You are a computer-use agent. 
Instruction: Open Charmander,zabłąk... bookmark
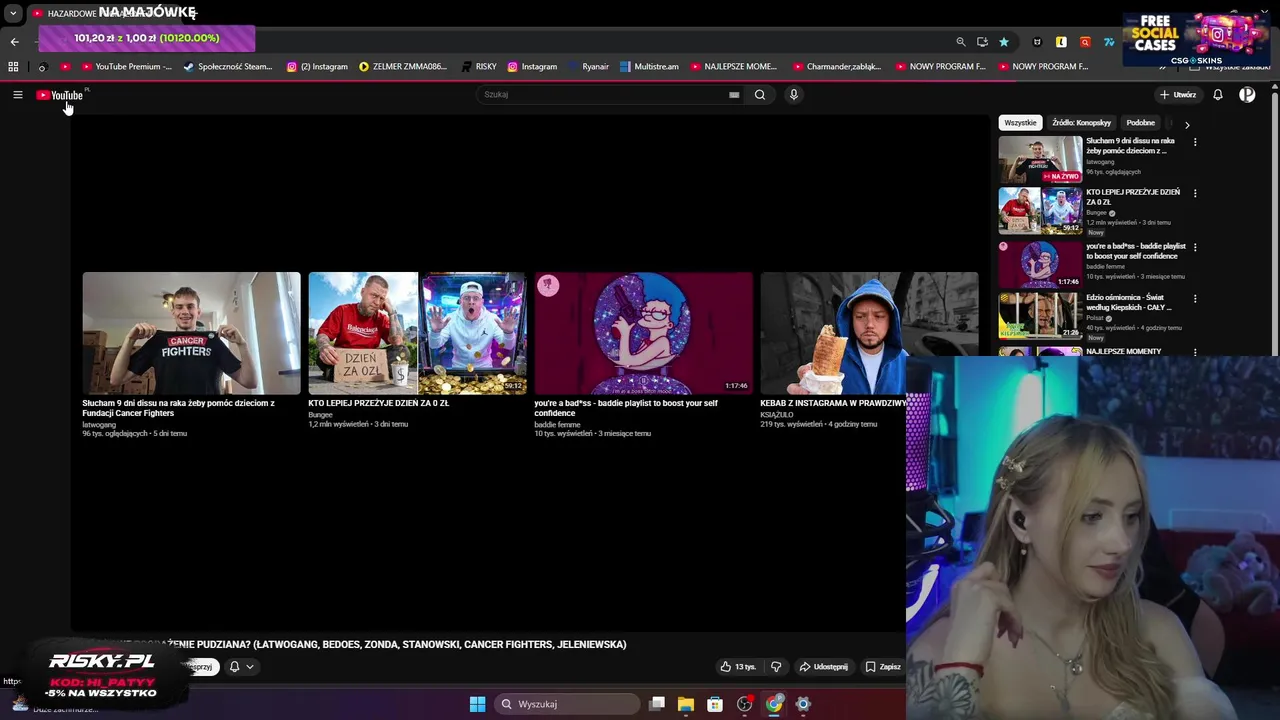click(837, 67)
